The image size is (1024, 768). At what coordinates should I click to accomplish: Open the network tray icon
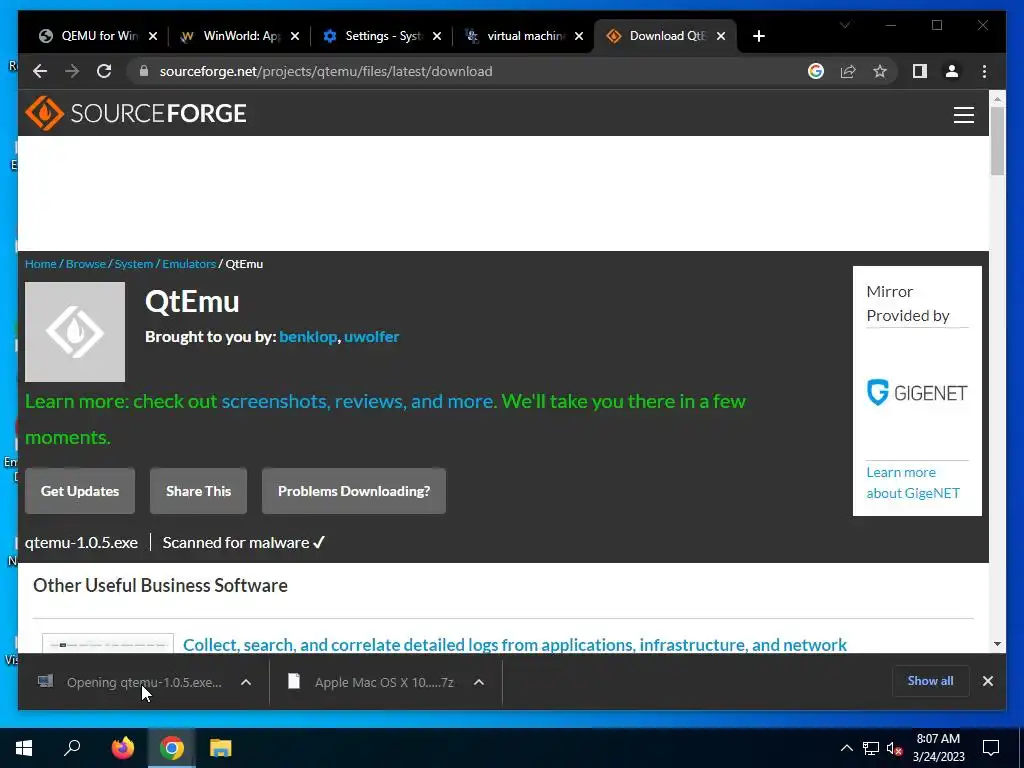click(x=871, y=748)
